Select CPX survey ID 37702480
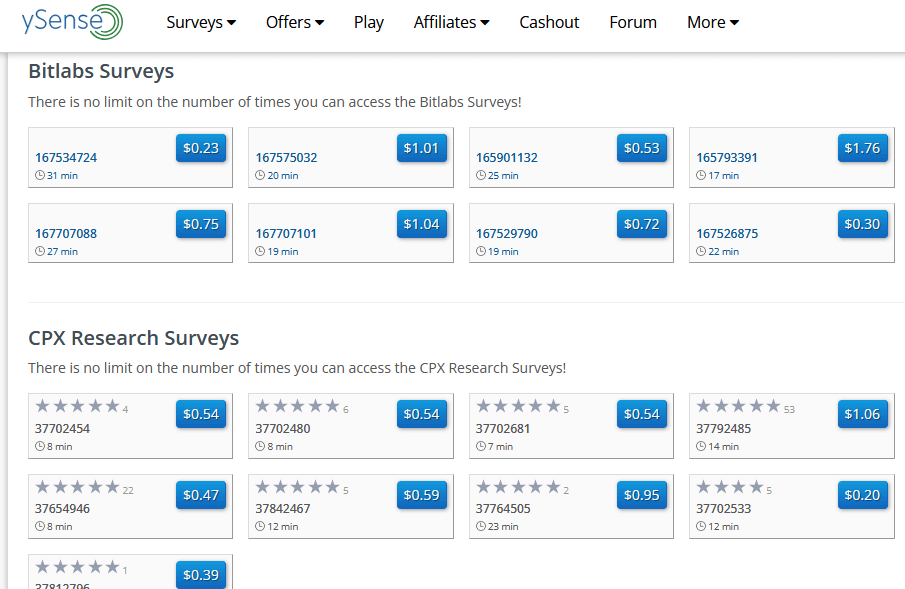The width and height of the screenshot is (905, 589). click(283, 428)
